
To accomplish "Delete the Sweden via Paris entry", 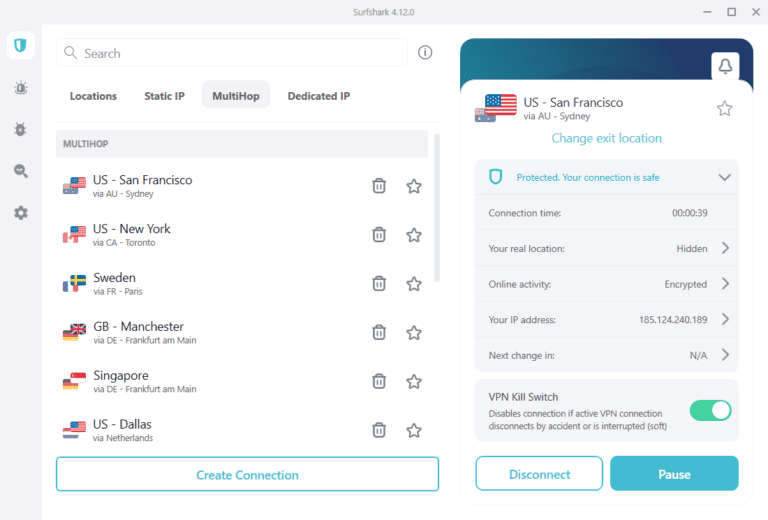I will 379,284.
